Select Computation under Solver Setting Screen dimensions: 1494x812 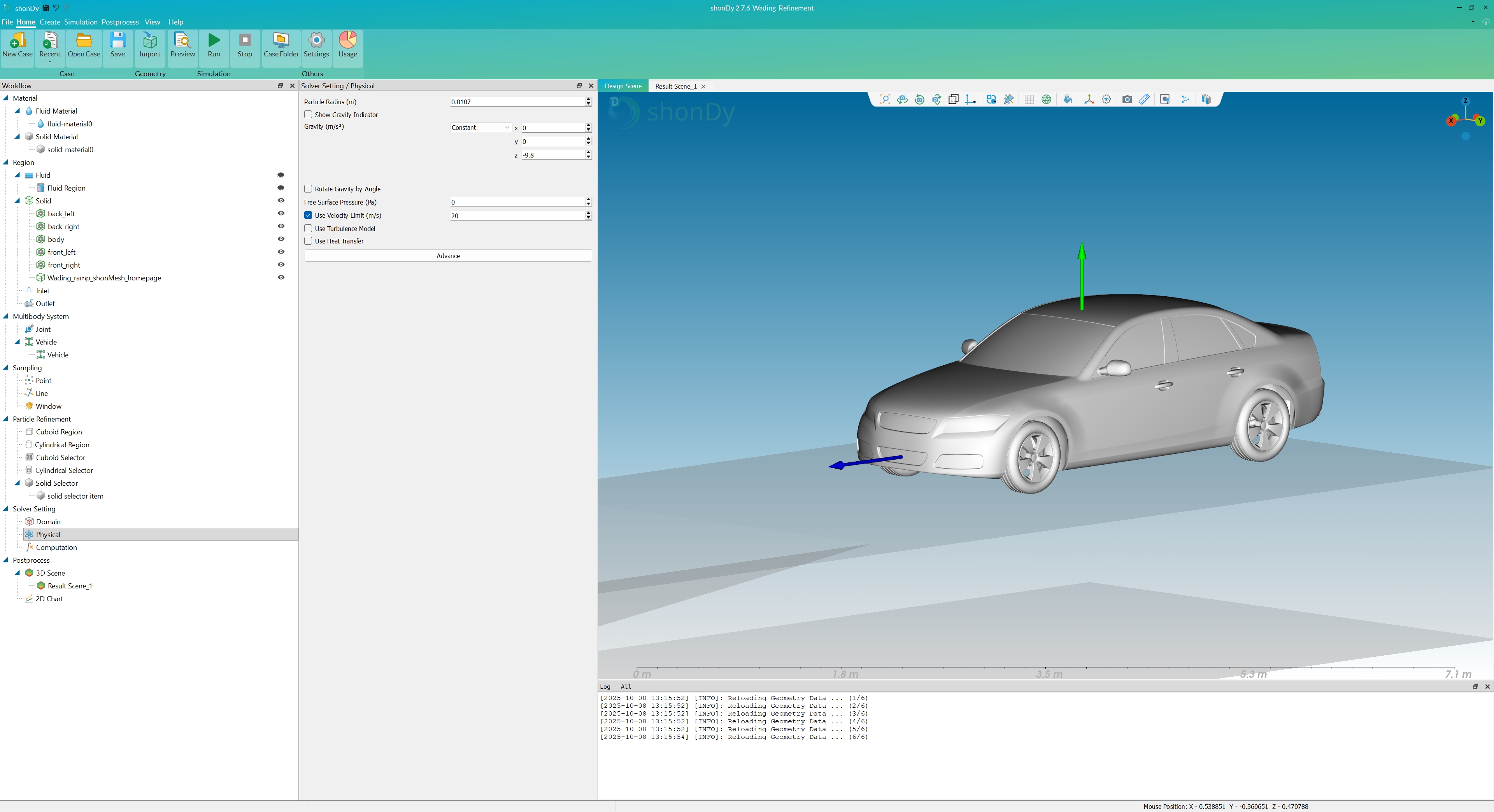tap(56, 547)
